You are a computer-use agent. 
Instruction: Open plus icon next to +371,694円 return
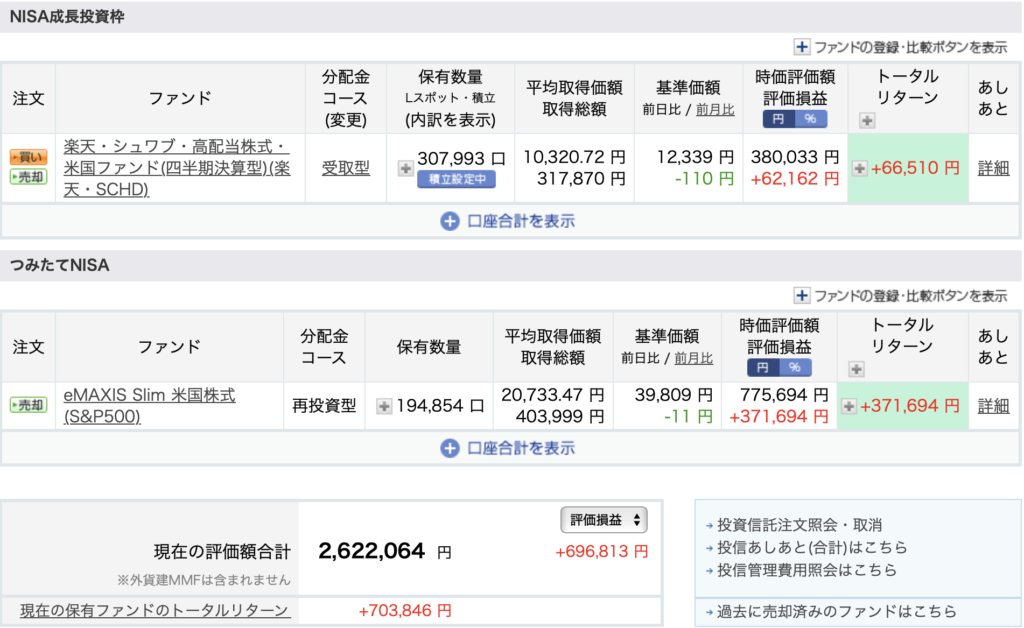849,406
